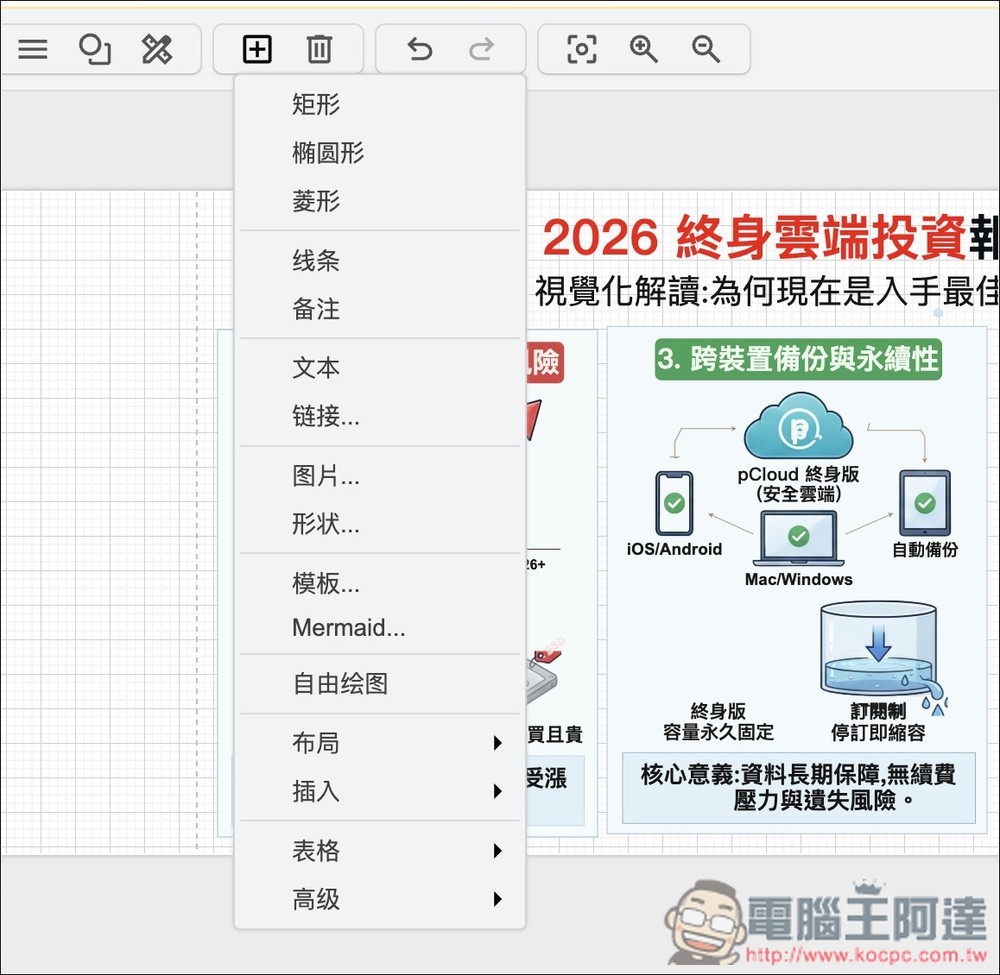The image size is (1000, 975).
Task: Open the hamburger diagram menu
Action: tap(32, 49)
